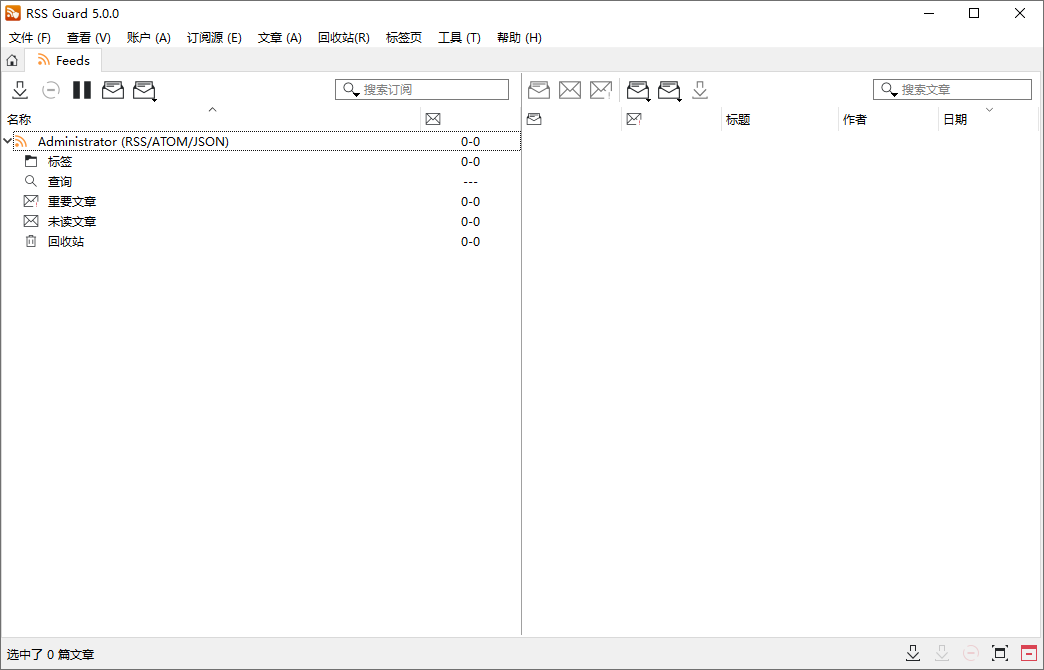This screenshot has height=670, width=1044.
Task: Fetch articles via status bar download icon
Action: click(x=913, y=653)
